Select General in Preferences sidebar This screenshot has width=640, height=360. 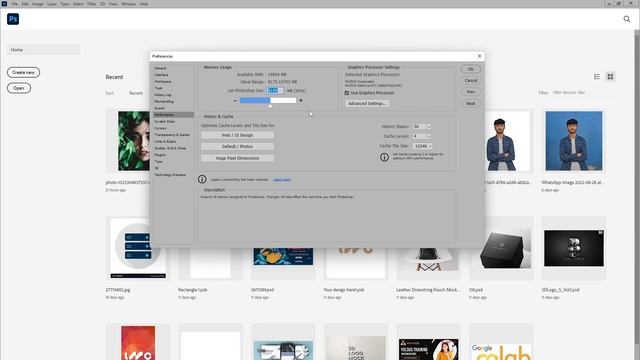(x=160, y=68)
